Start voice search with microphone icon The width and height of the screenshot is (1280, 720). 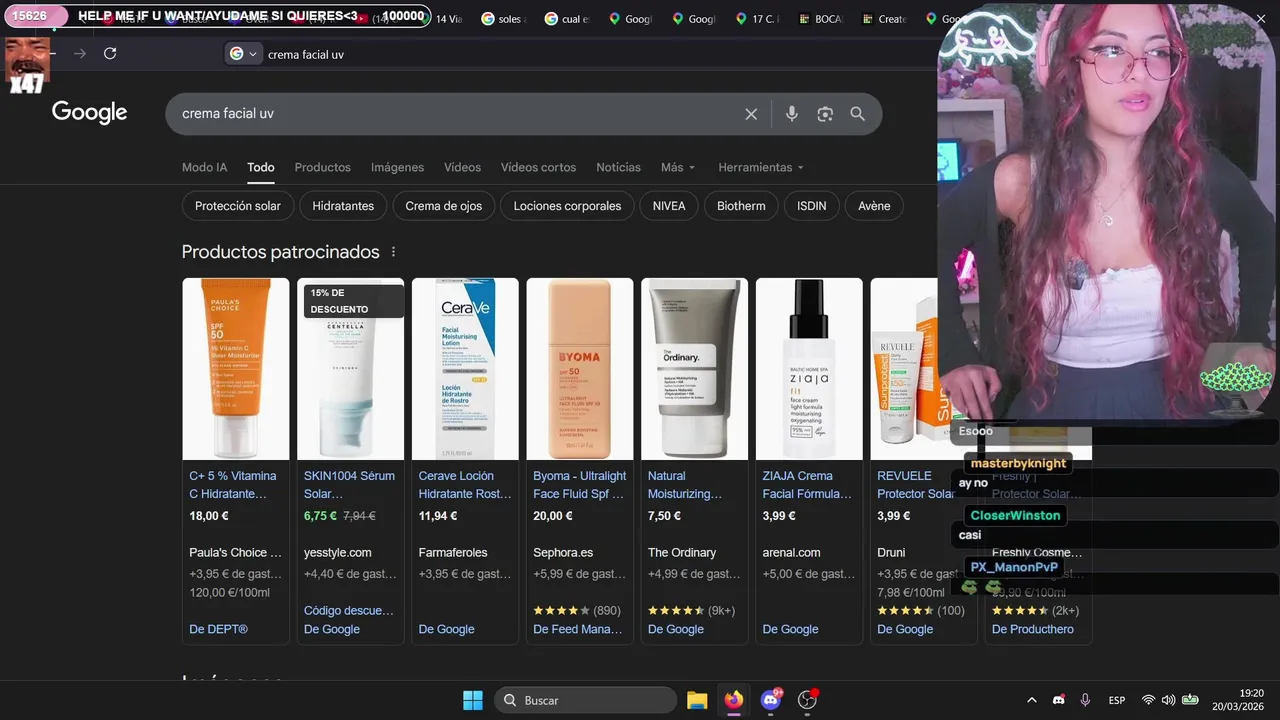791,114
